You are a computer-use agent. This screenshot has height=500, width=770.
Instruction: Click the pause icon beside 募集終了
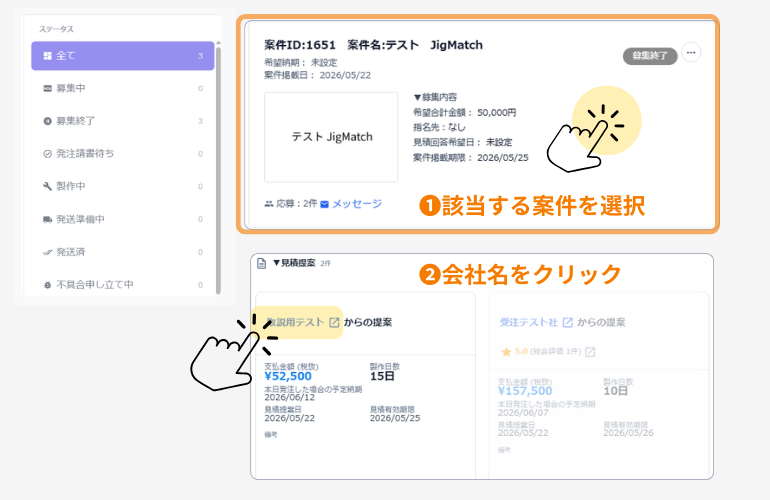coord(47,121)
